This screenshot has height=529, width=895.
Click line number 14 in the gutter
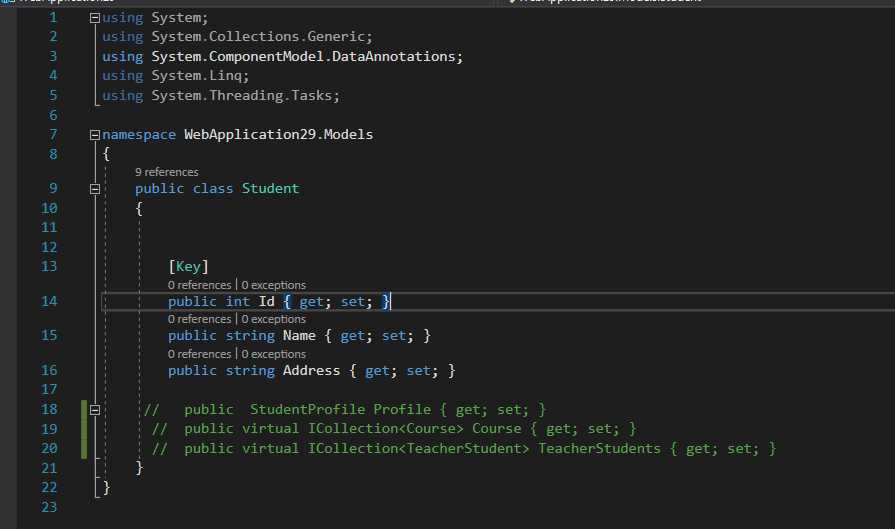click(49, 301)
